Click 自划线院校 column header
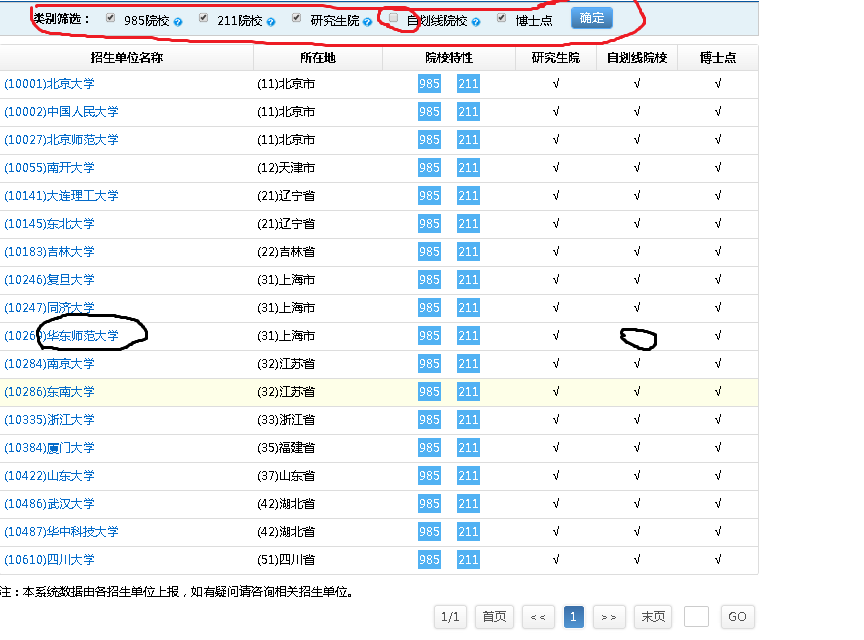This screenshot has height=640, width=864. [637, 58]
